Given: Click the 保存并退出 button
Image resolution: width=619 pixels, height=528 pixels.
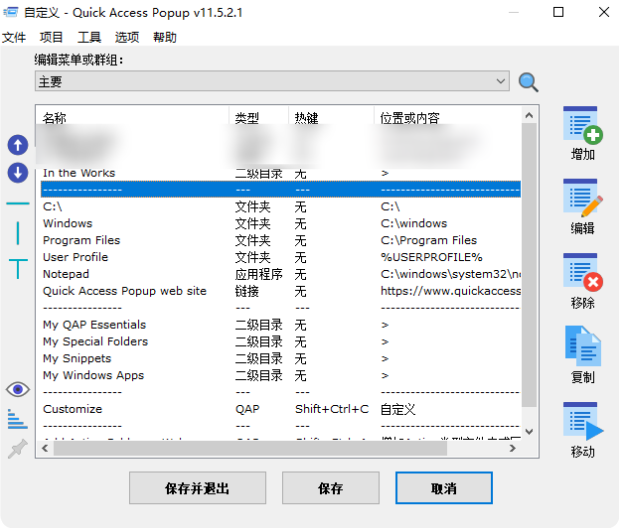Looking at the screenshot, I should pos(197,488).
